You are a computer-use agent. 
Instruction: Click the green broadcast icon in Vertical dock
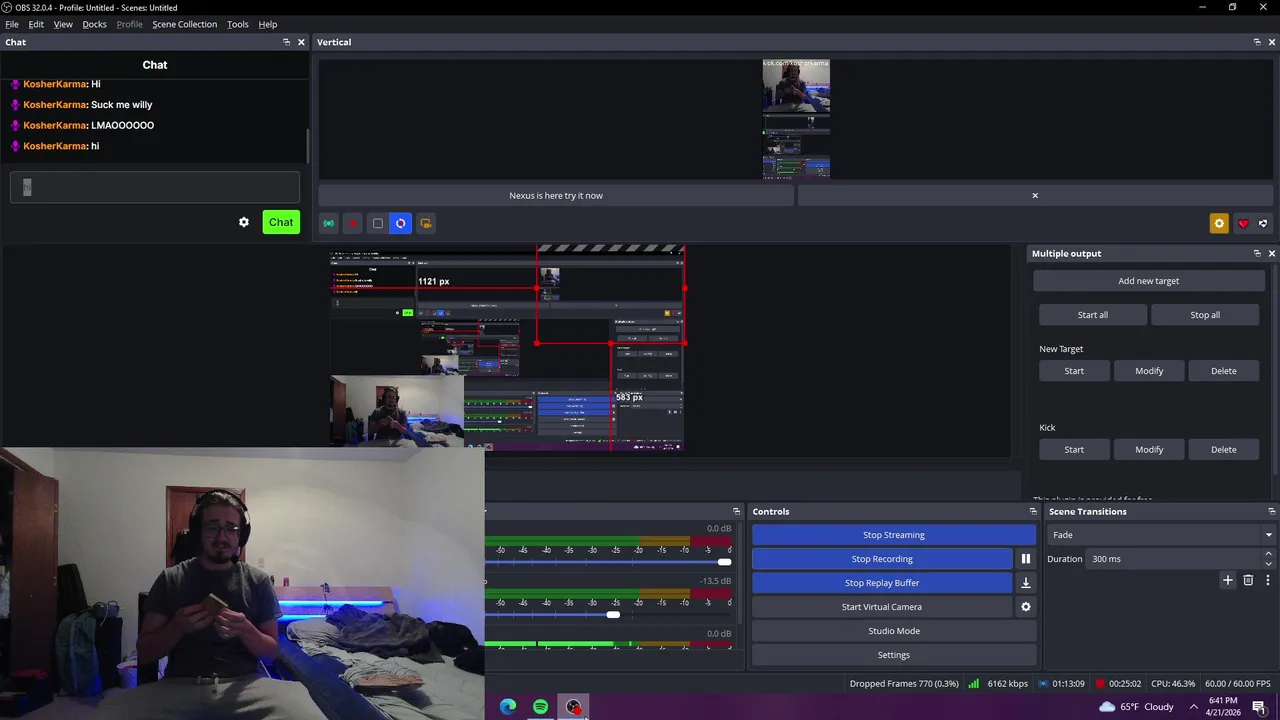(x=328, y=223)
